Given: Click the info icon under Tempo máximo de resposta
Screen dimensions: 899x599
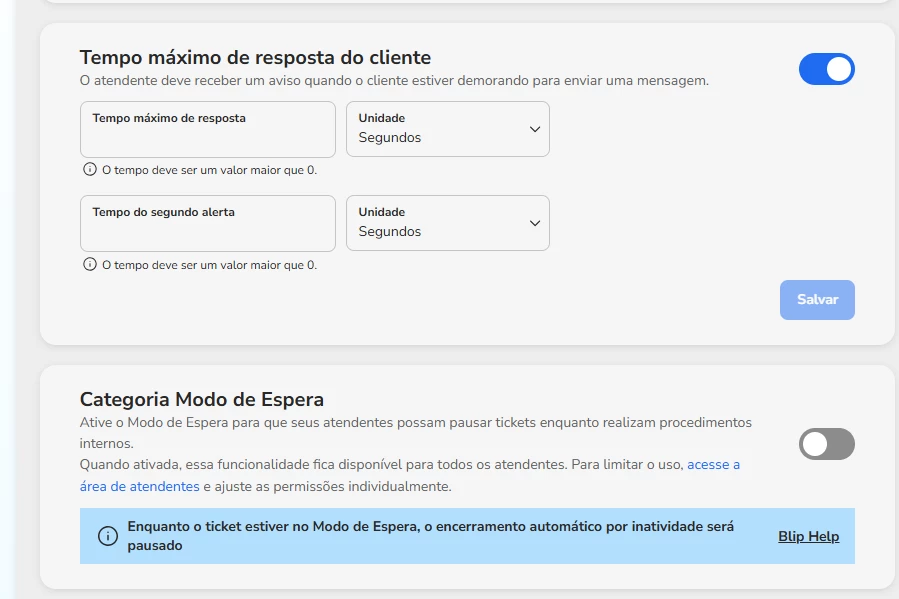Looking at the screenshot, I should [x=90, y=169].
